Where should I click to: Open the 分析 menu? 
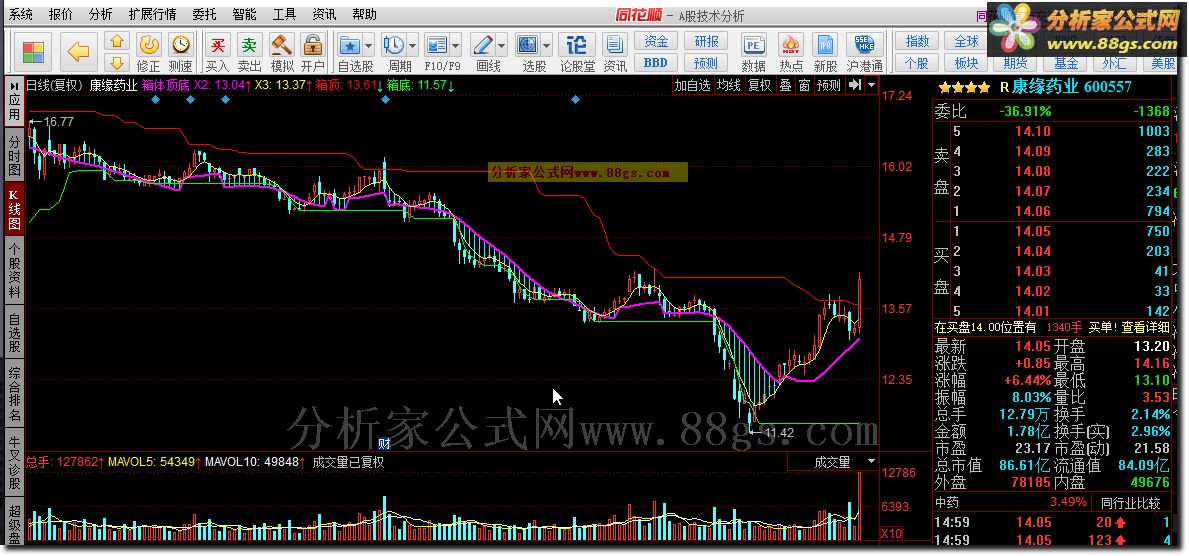101,14
